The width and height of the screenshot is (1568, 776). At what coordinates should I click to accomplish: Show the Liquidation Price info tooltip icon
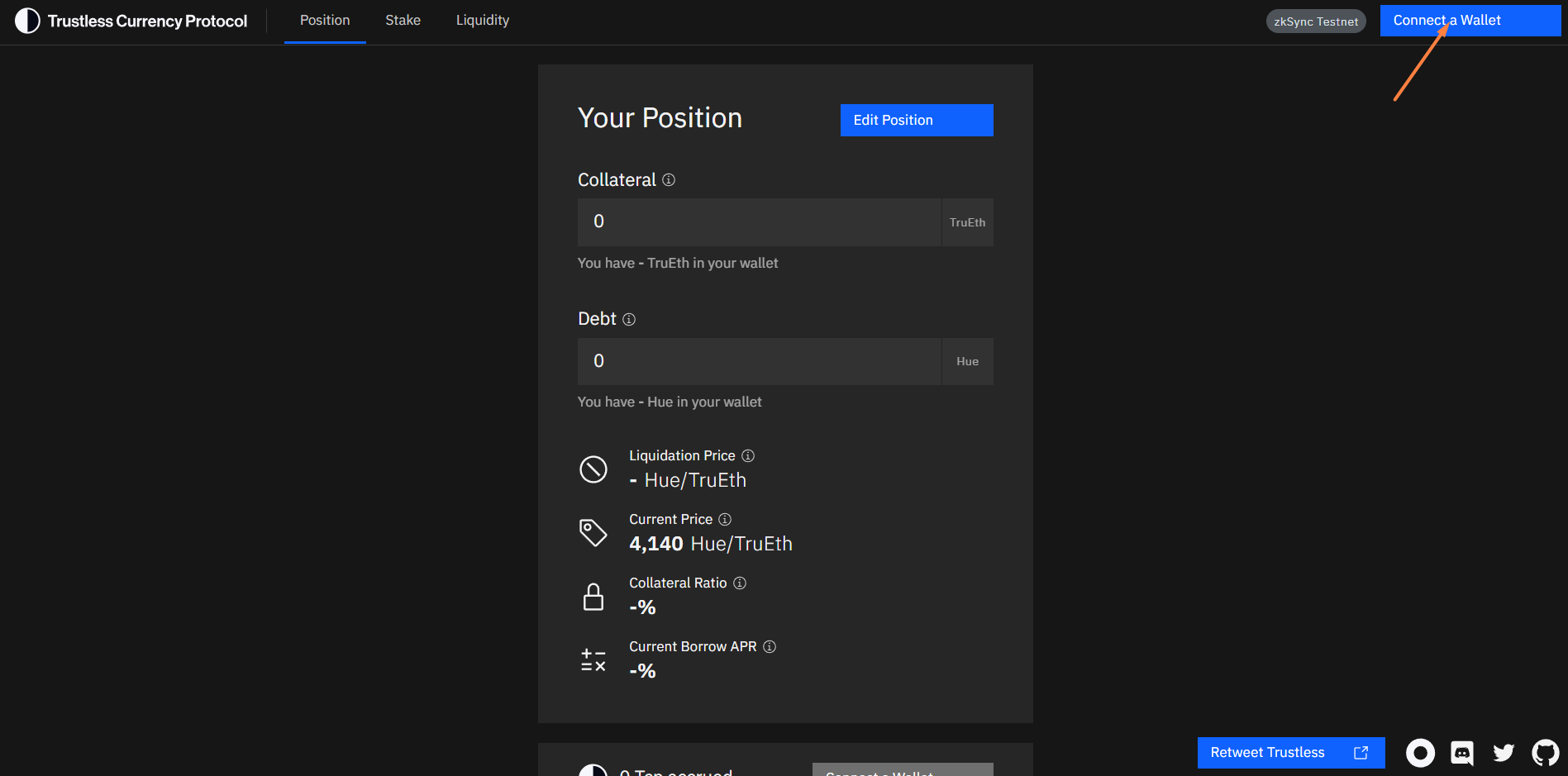pyautogui.click(x=748, y=455)
